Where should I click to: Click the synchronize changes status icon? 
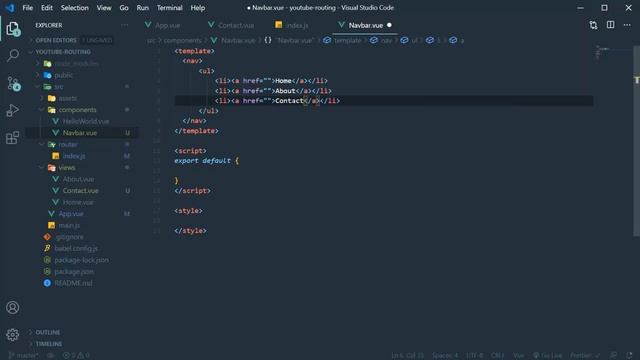51,356
